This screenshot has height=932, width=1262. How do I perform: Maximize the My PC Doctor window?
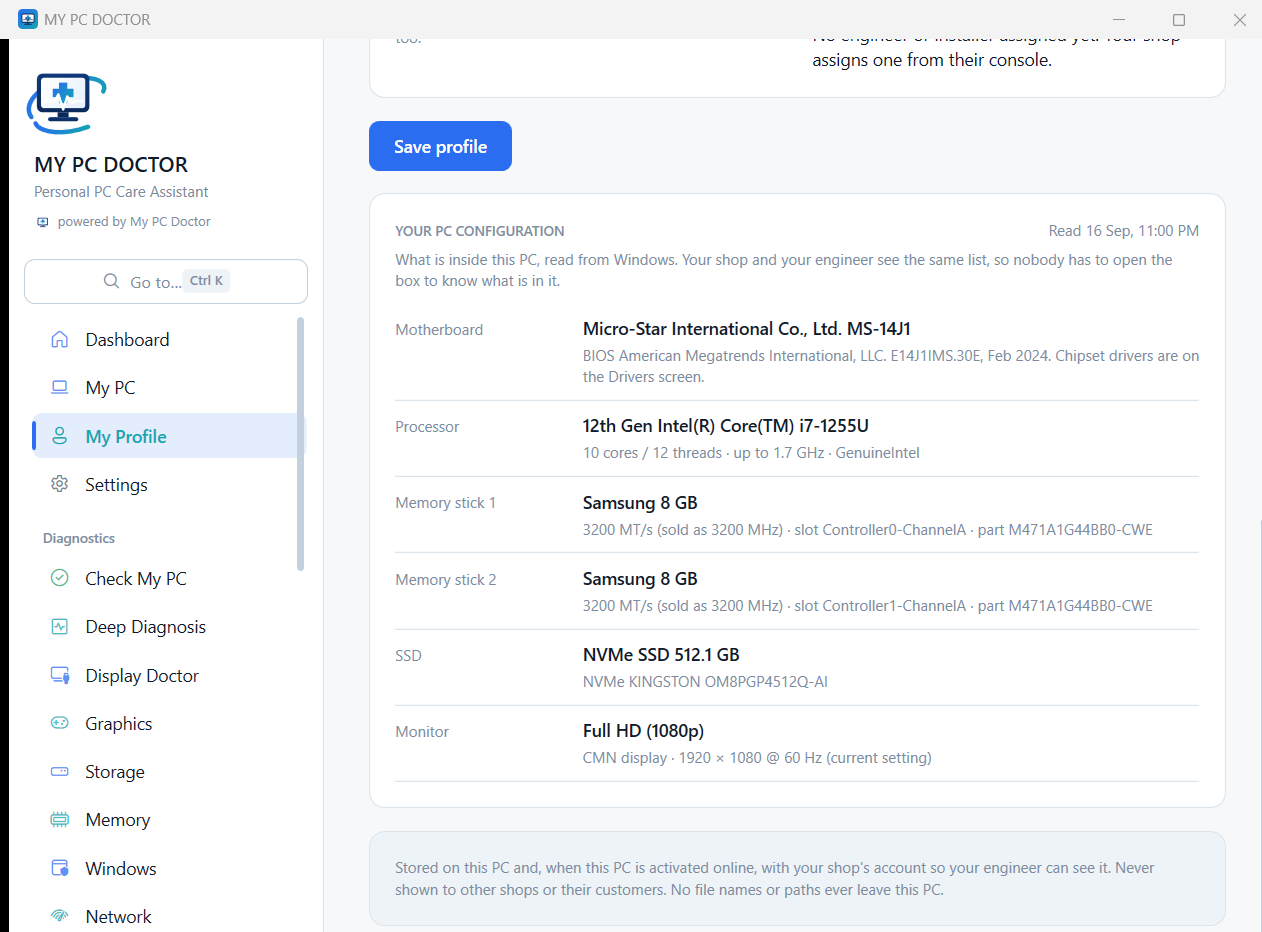coord(1179,20)
